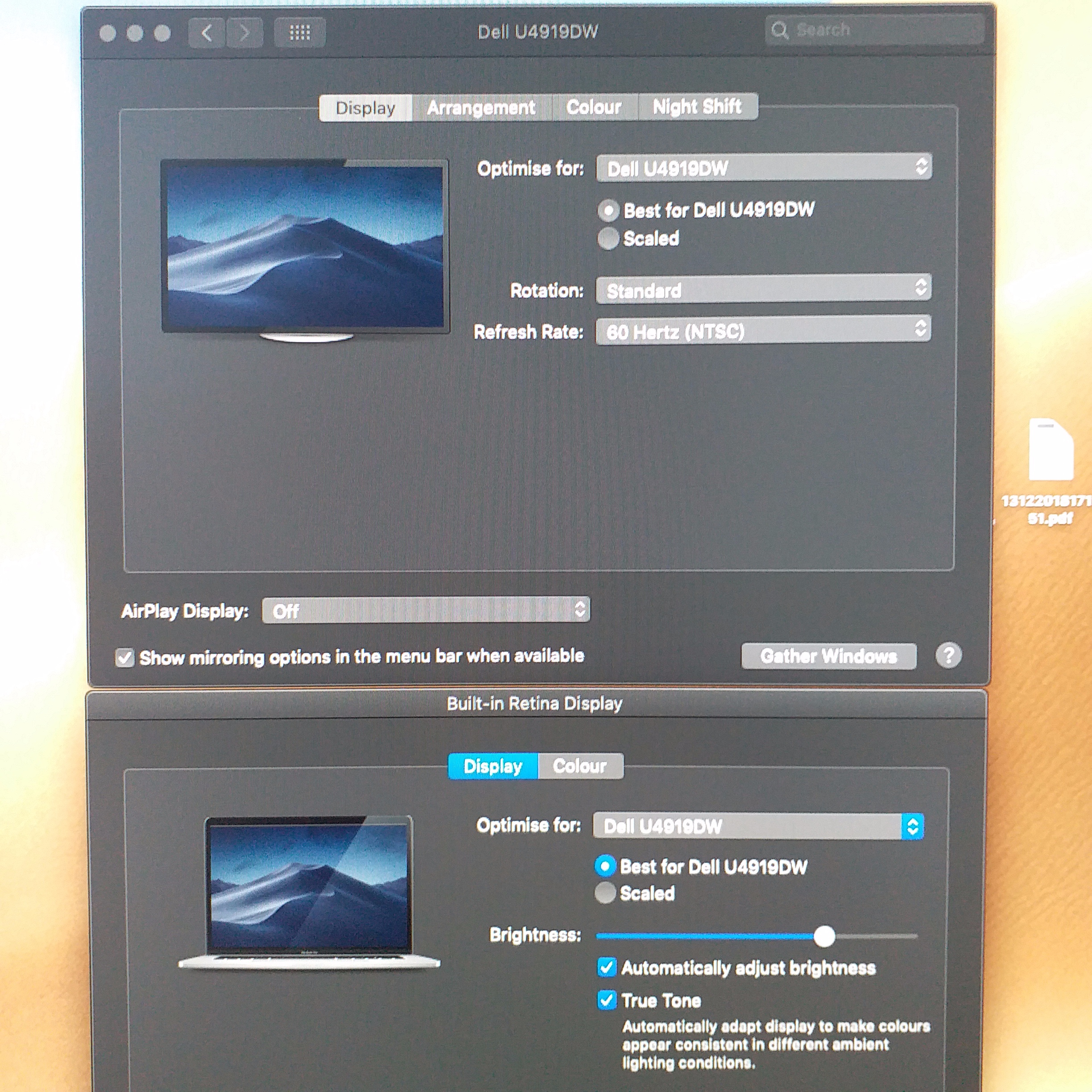Select Scaled in the Dell U4919DW window
The width and height of the screenshot is (1092, 1092).
[x=608, y=239]
